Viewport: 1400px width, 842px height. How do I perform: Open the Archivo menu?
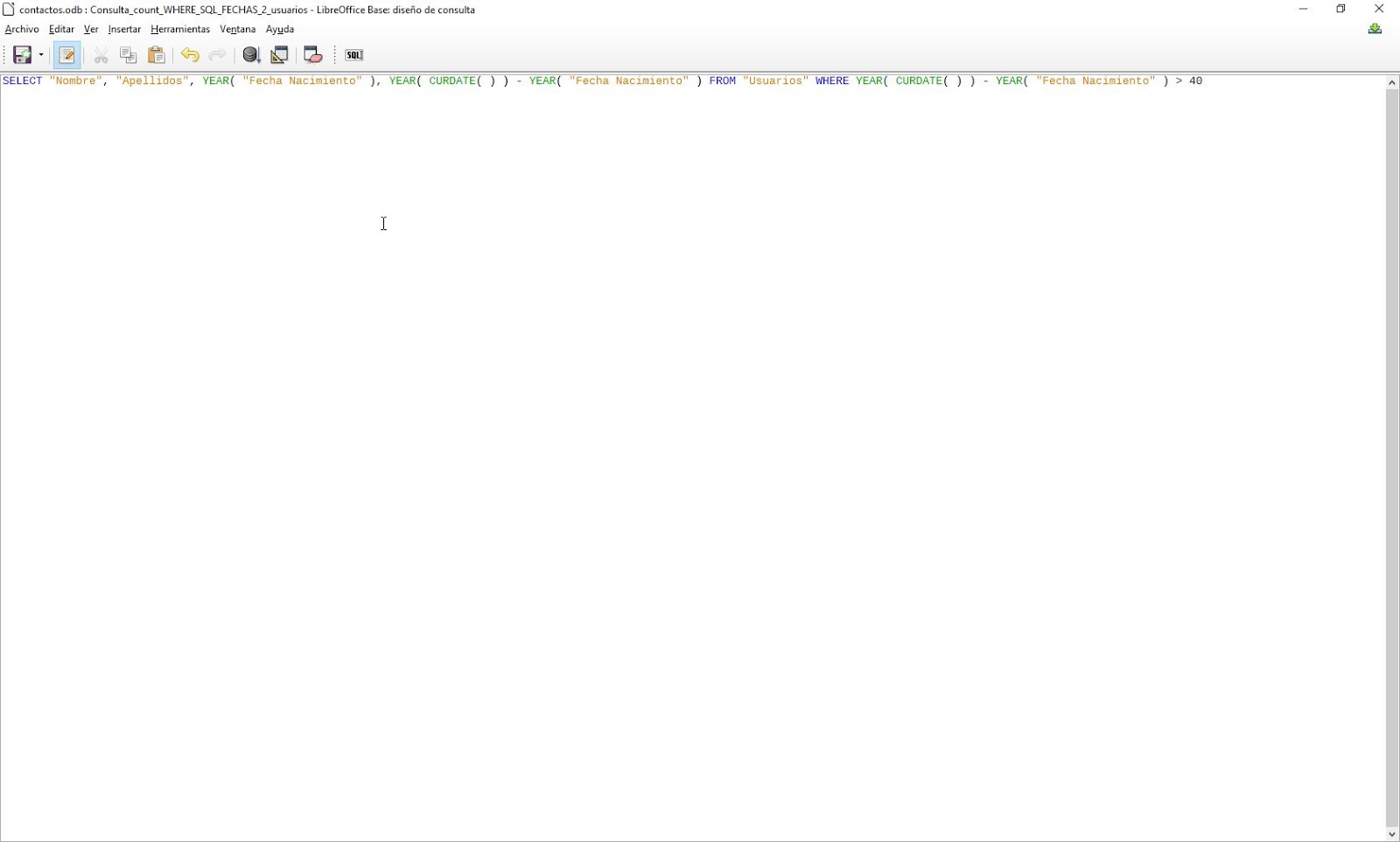pyautogui.click(x=21, y=29)
